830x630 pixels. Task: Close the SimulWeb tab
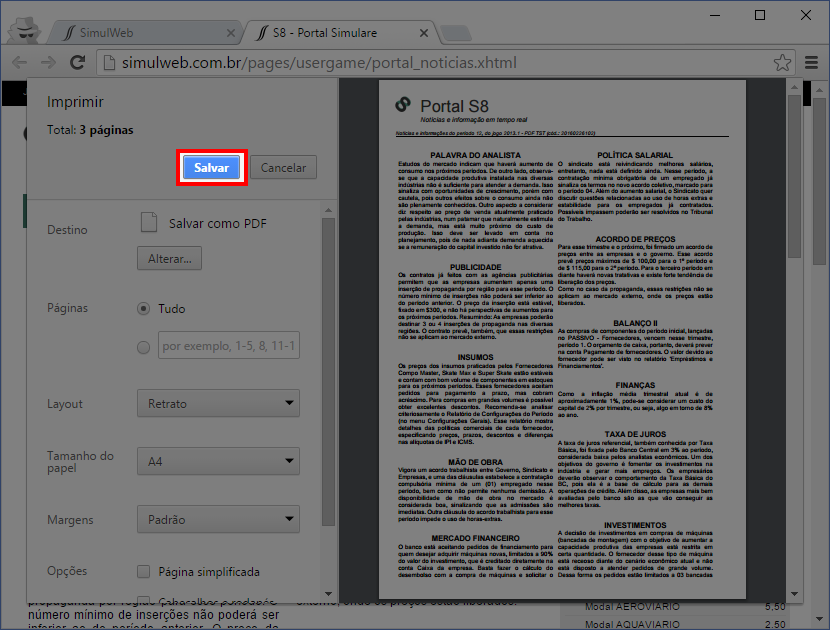[x=230, y=33]
